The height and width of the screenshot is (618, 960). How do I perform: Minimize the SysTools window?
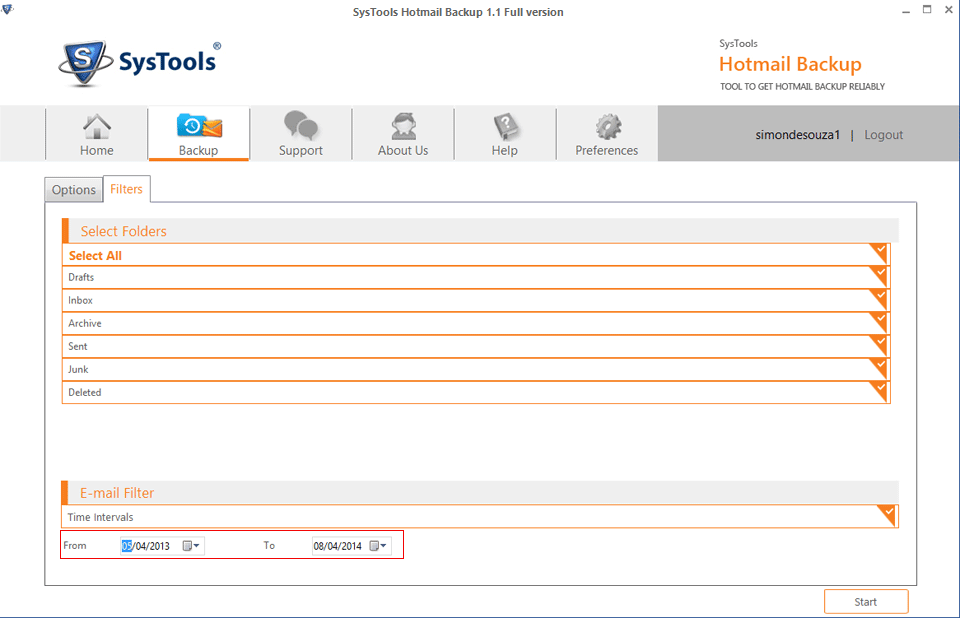click(906, 12)
